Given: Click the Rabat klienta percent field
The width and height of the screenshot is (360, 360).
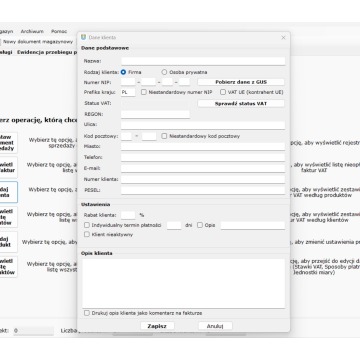Looking at the screenshot, I should [x=128, y=215].
